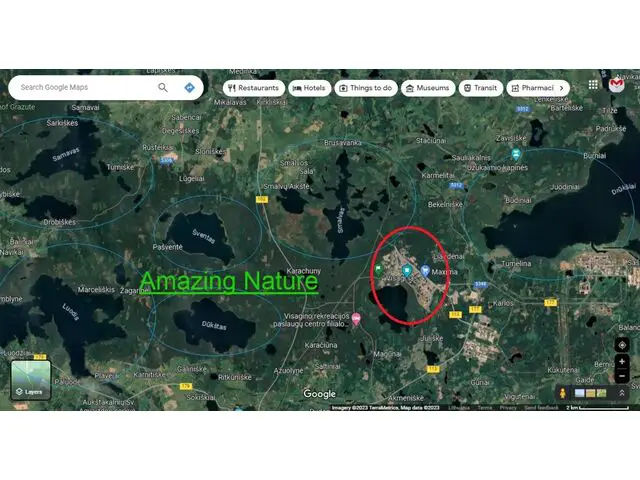
Task: Open the Google apps grid
Action: click(593, 84)
